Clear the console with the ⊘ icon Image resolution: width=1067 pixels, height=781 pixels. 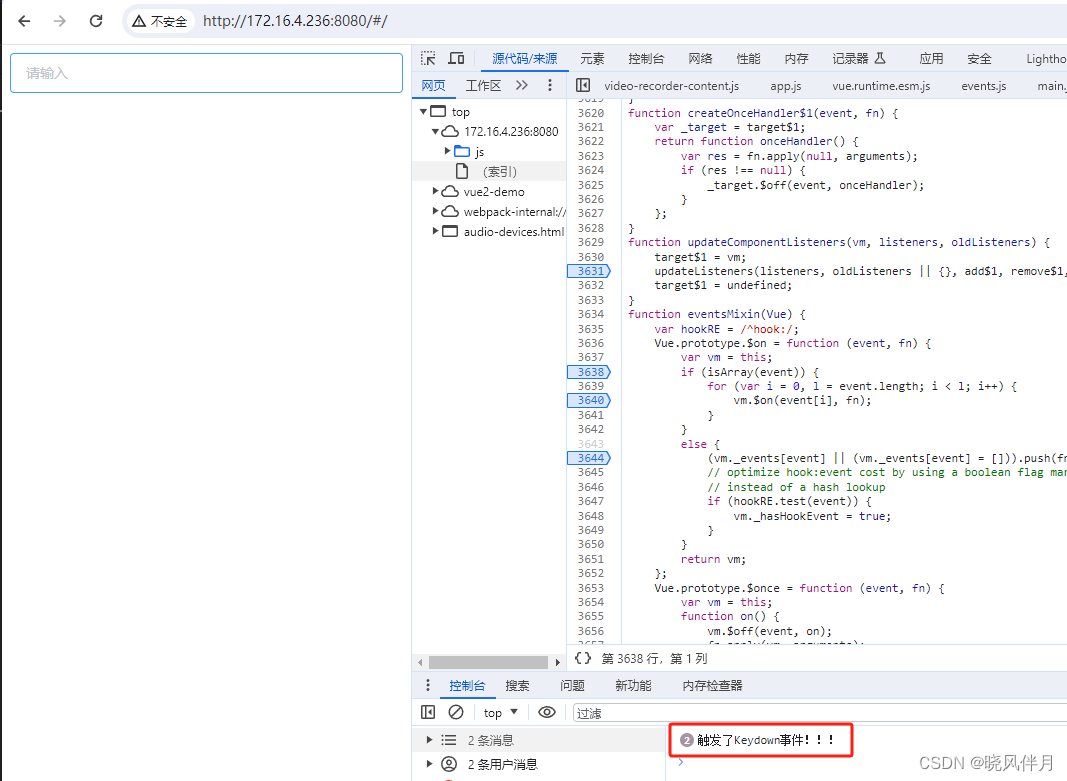[x=456, y=711]
